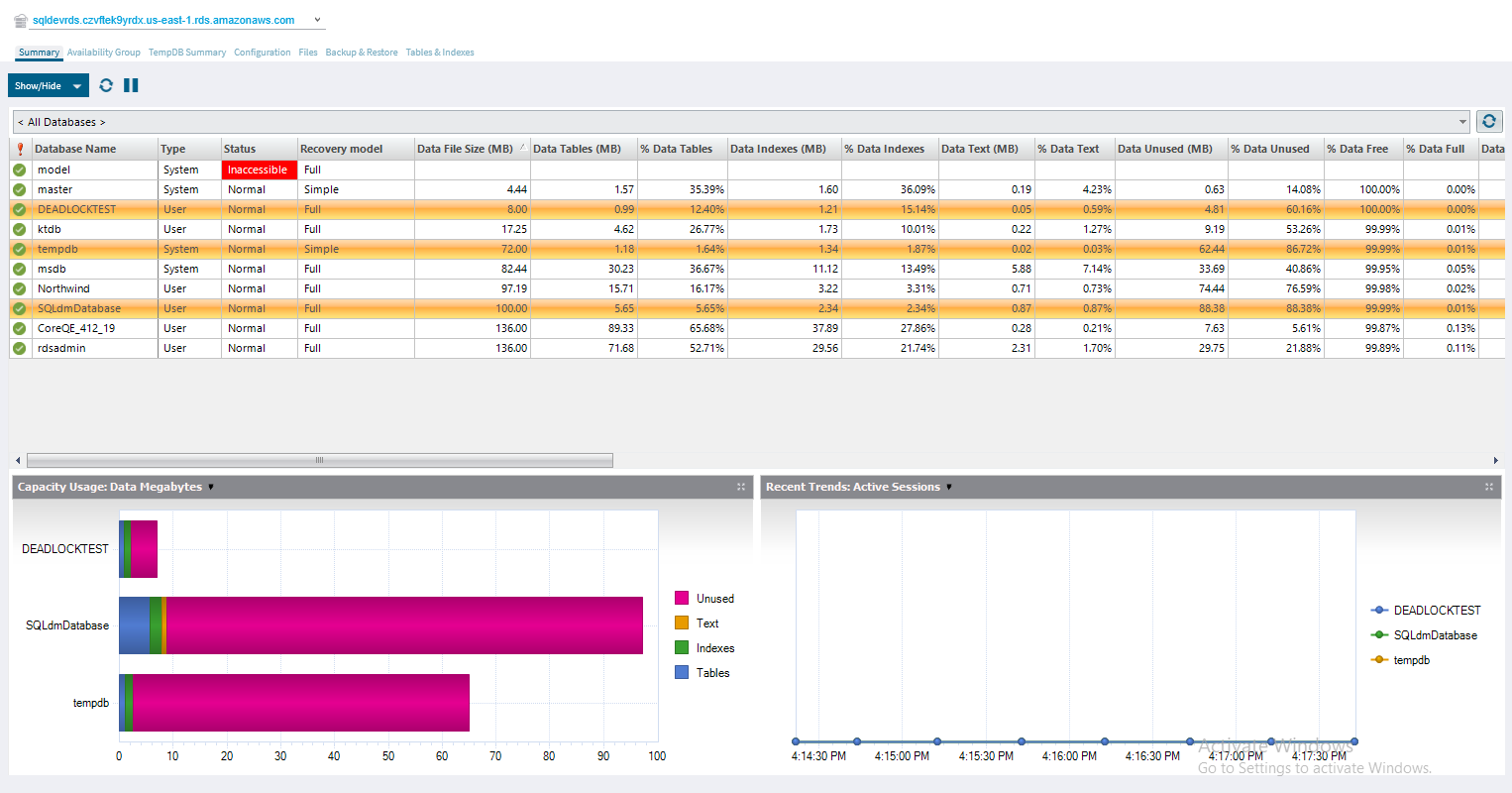Click the server icon next to the instance name
This screenshot has width=1512, height=793.
click(20, 20)
